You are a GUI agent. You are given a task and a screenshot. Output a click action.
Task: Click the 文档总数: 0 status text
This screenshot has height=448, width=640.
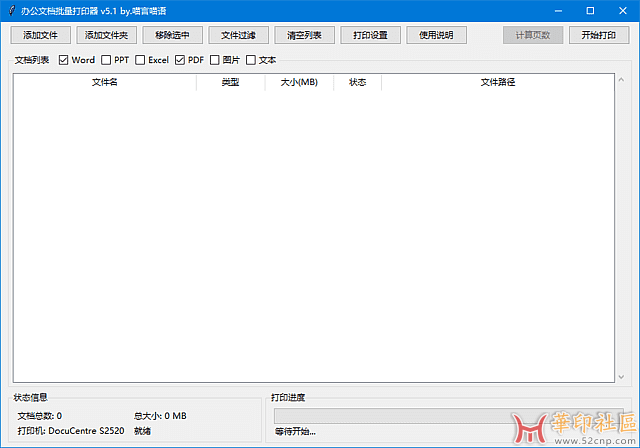(x=40, y=416)
